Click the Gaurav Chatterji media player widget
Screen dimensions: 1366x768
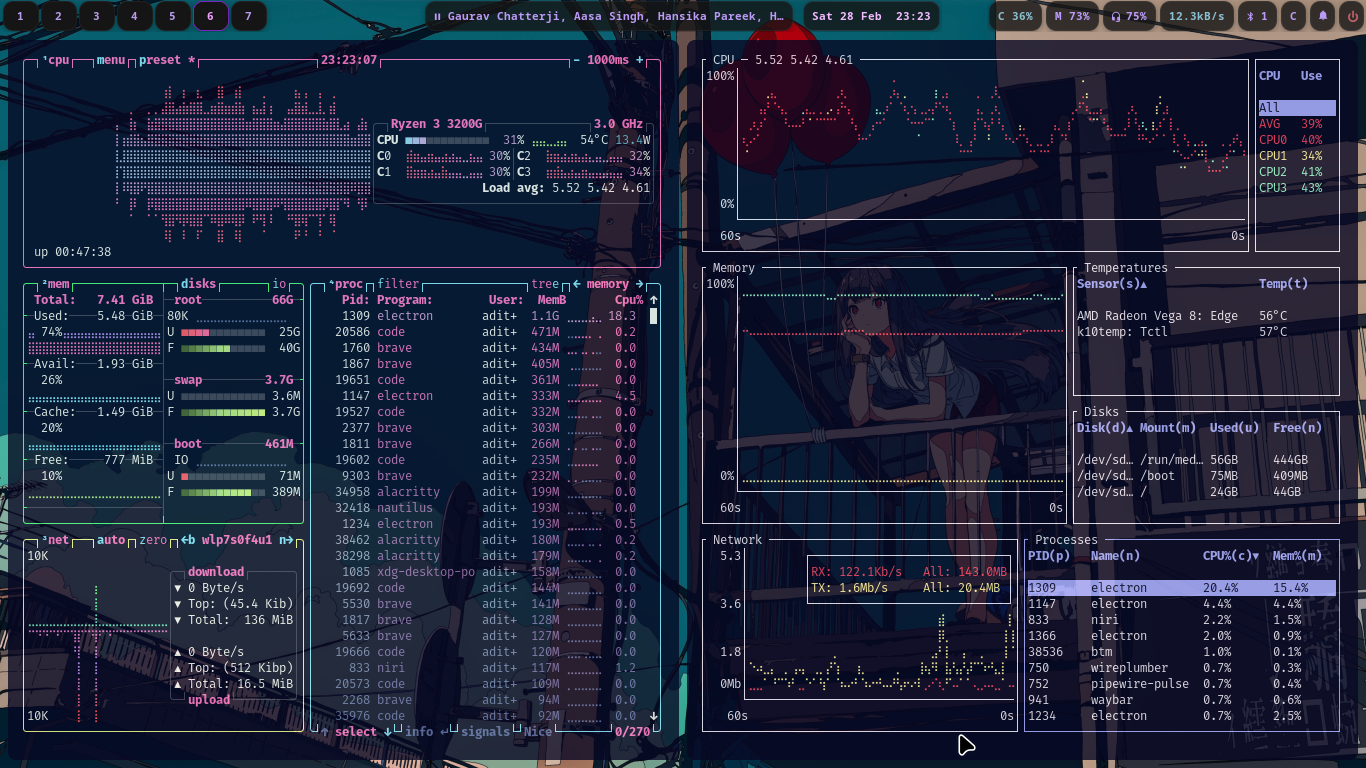pos(609,16)
